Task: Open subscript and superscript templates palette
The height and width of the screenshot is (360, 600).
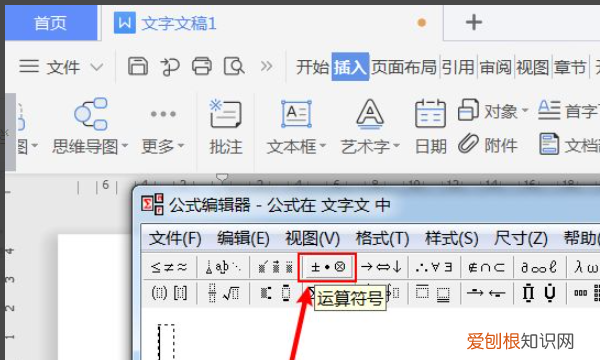Action: (276, 294)
